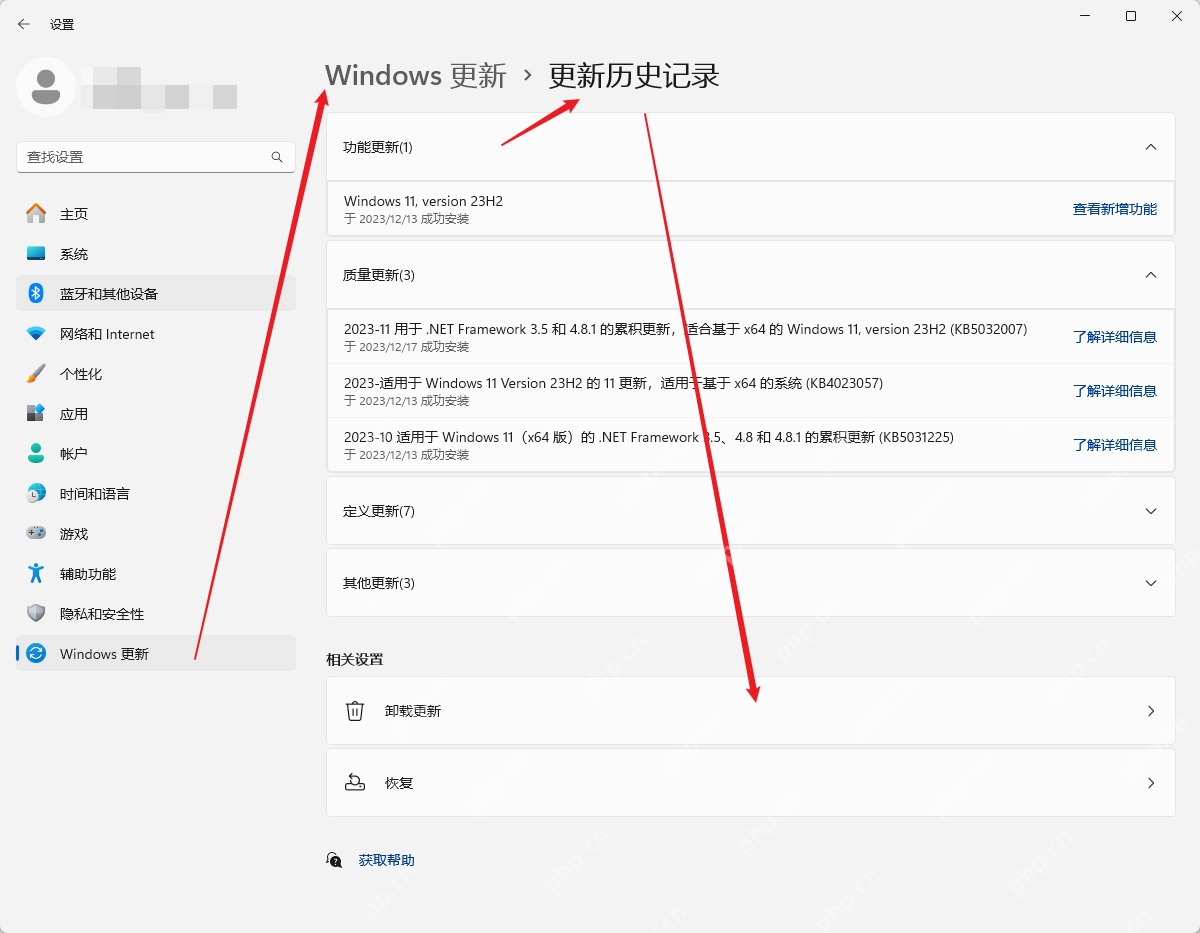Screen dimensions: 1200x933
Task: Click the 恢复 row label
Action: pos(399,783)
